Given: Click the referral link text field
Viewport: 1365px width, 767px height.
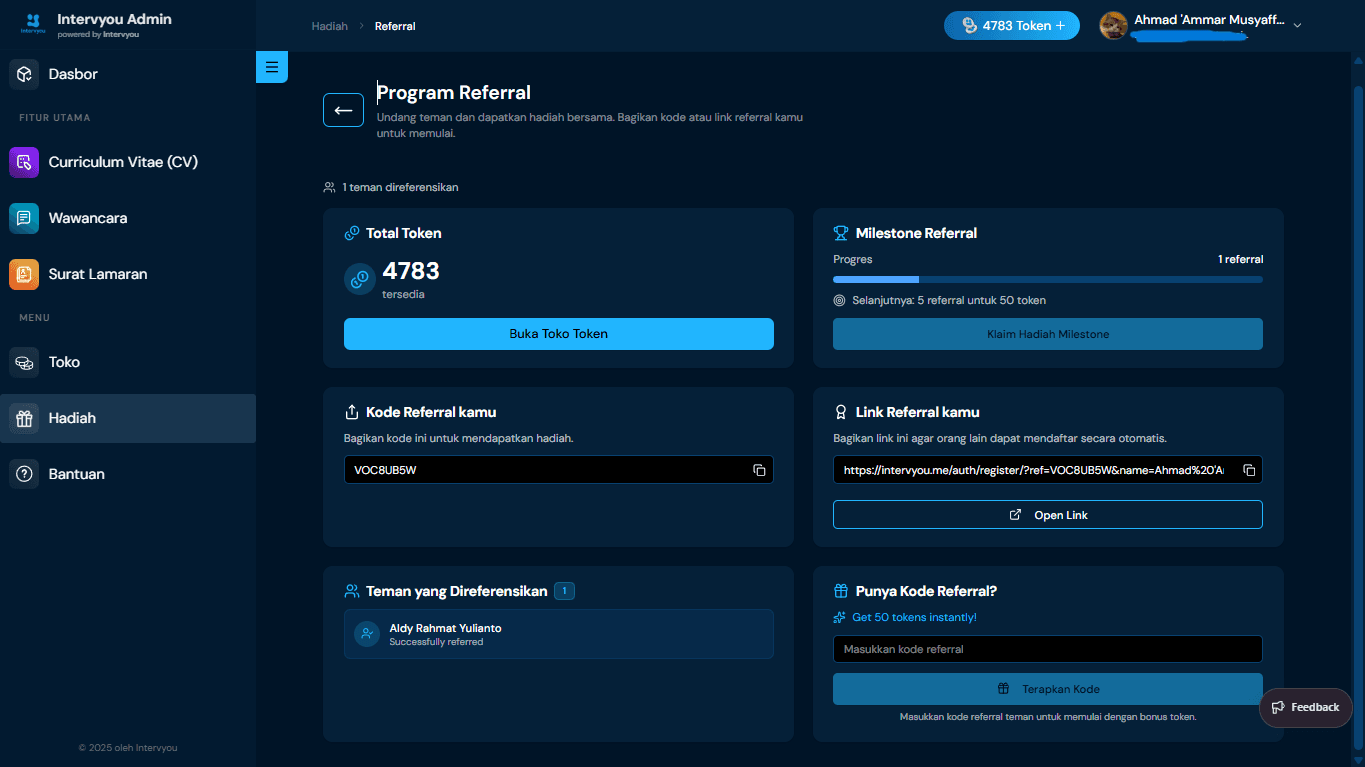Looking at the screenshot, I should 1048,470.
